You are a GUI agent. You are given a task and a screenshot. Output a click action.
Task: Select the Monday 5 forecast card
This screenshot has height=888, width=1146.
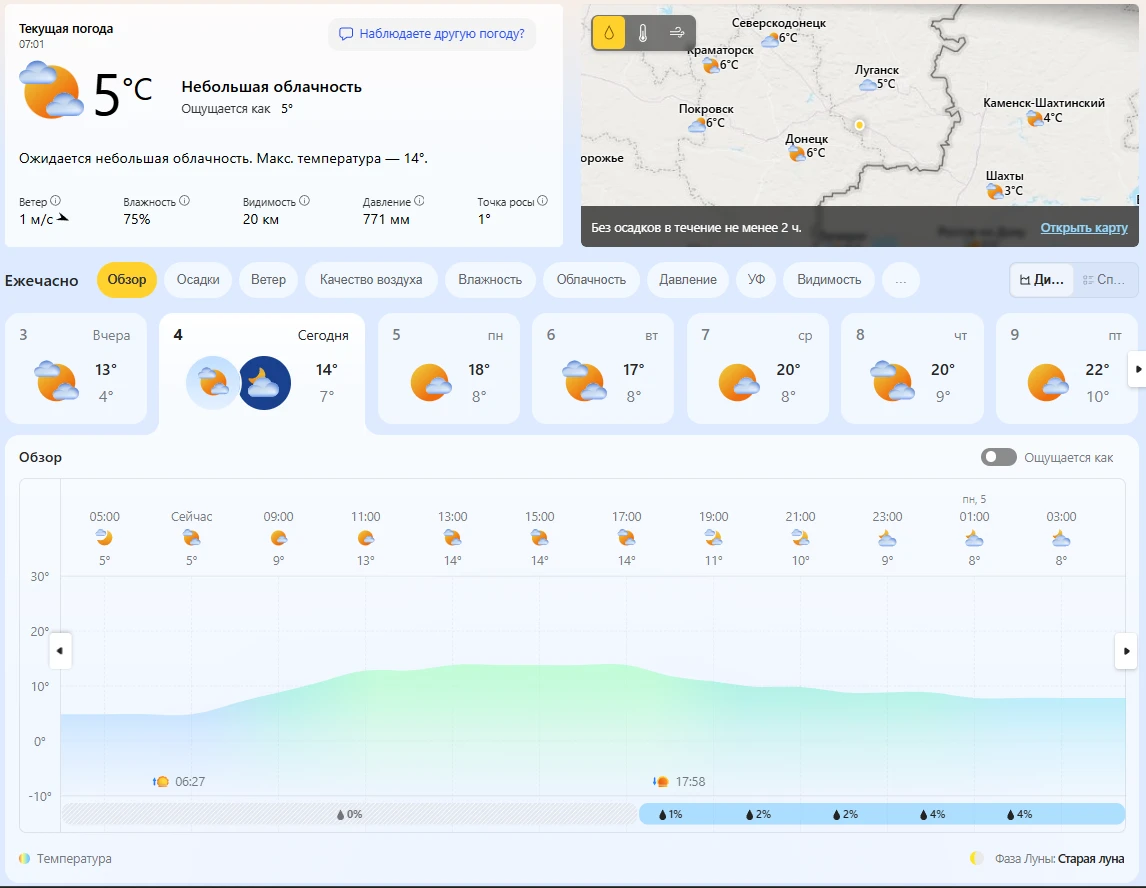tap(449, 369)
